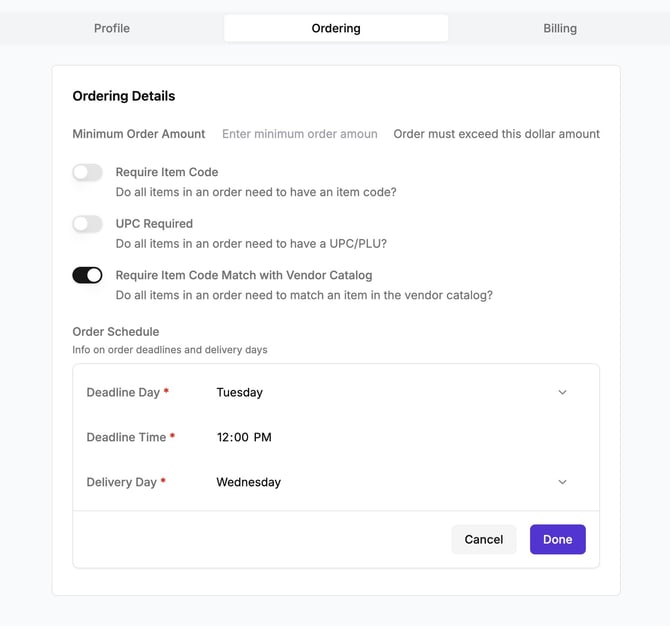
Task: Switch to the Profile tab
Action: click(112, 28)
